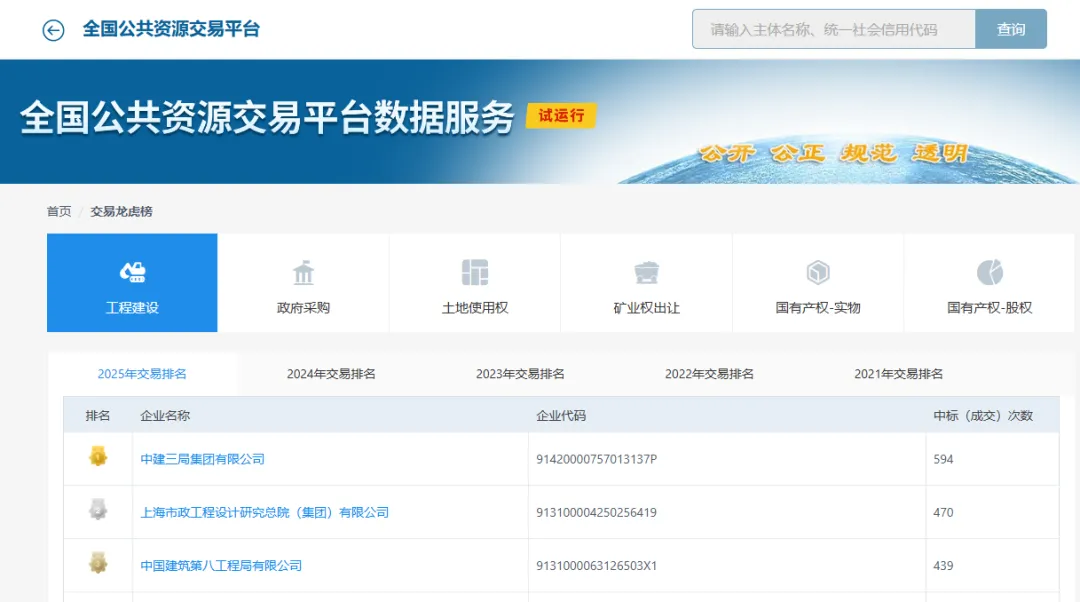Click the banner title 全国公共资源交易平台数据服务
The width and height of the screenshot is (1080, 602).
click(x=267, y=117)
